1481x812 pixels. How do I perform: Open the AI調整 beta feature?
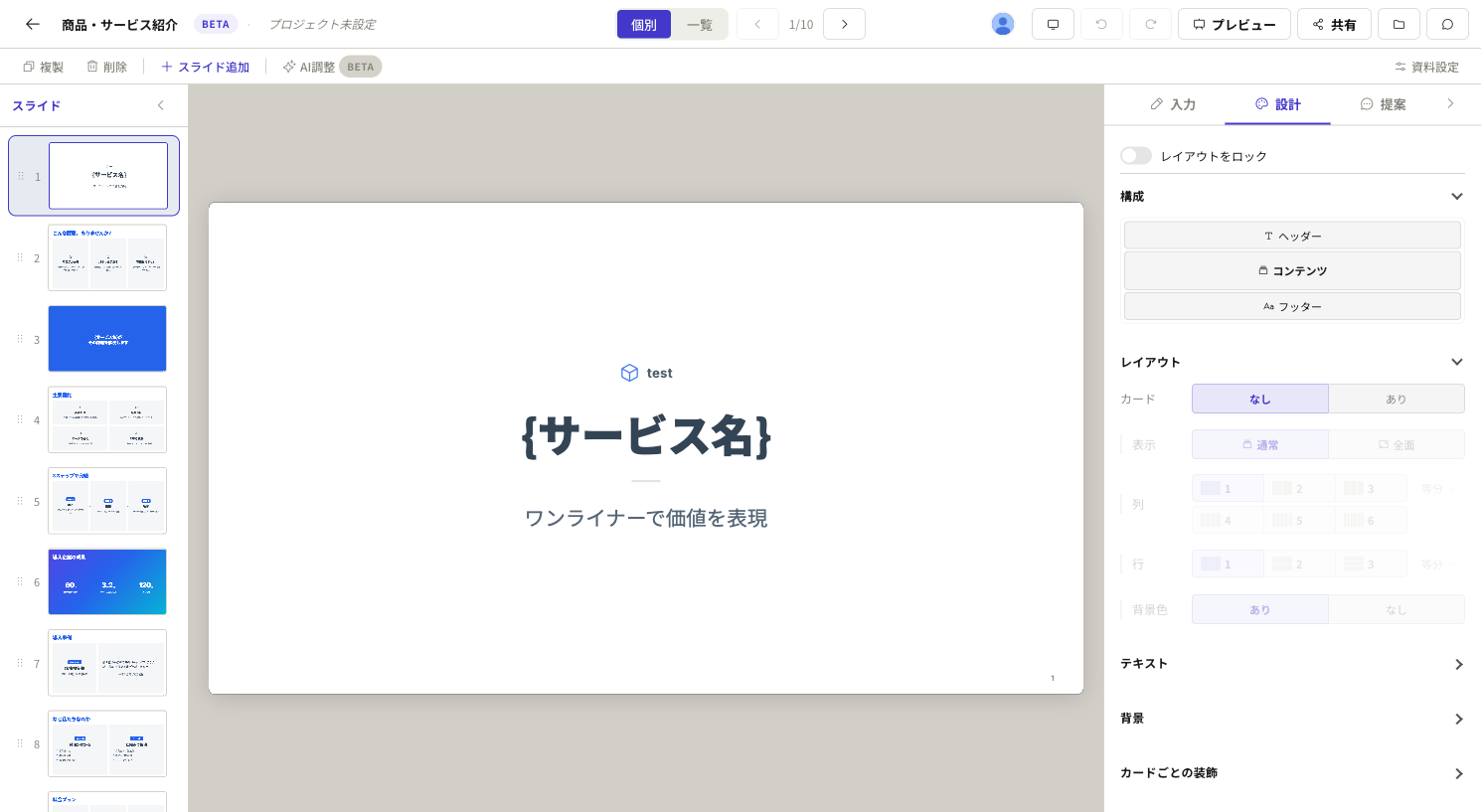coord(332,67)
